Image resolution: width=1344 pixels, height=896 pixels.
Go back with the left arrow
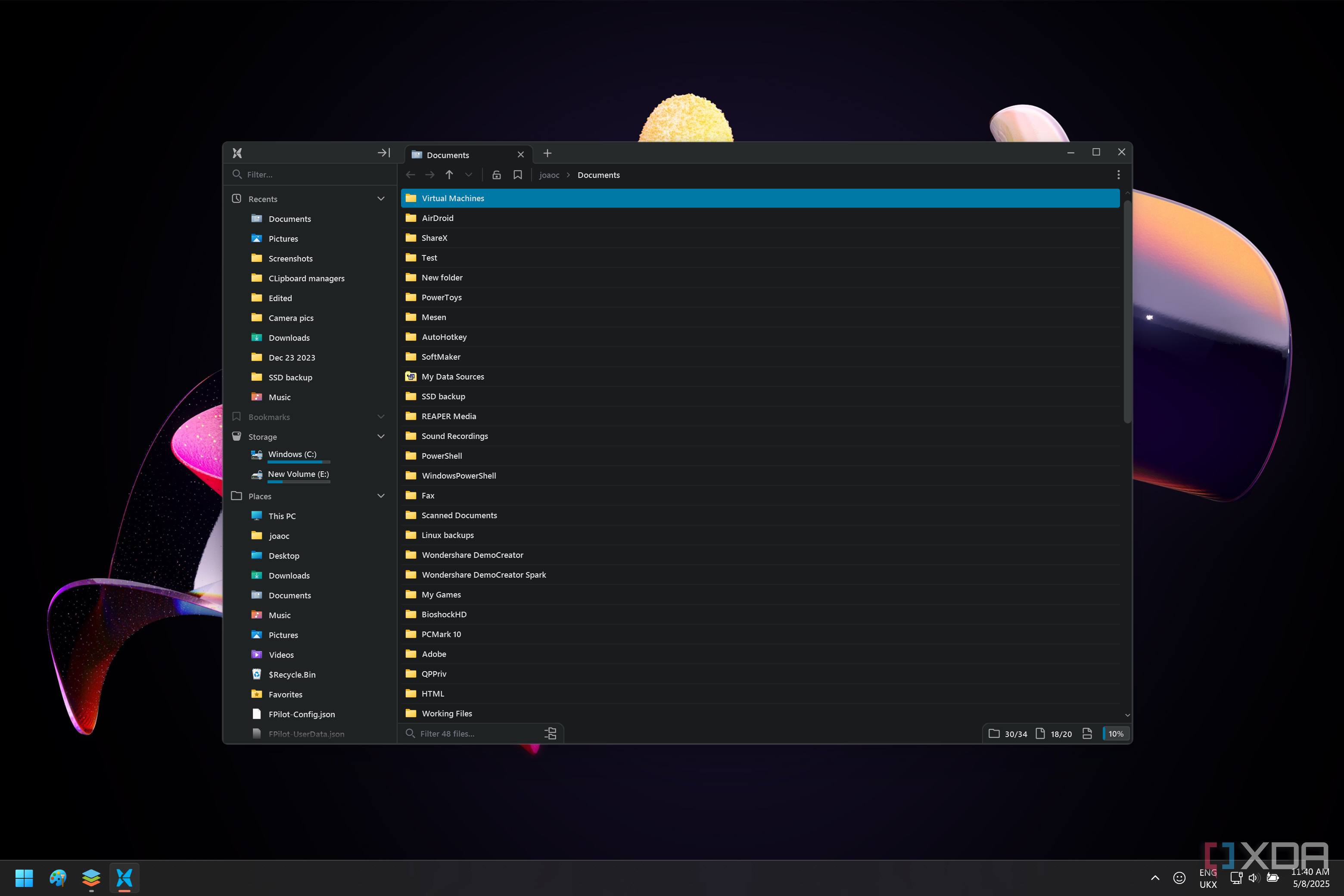(410, 175)
